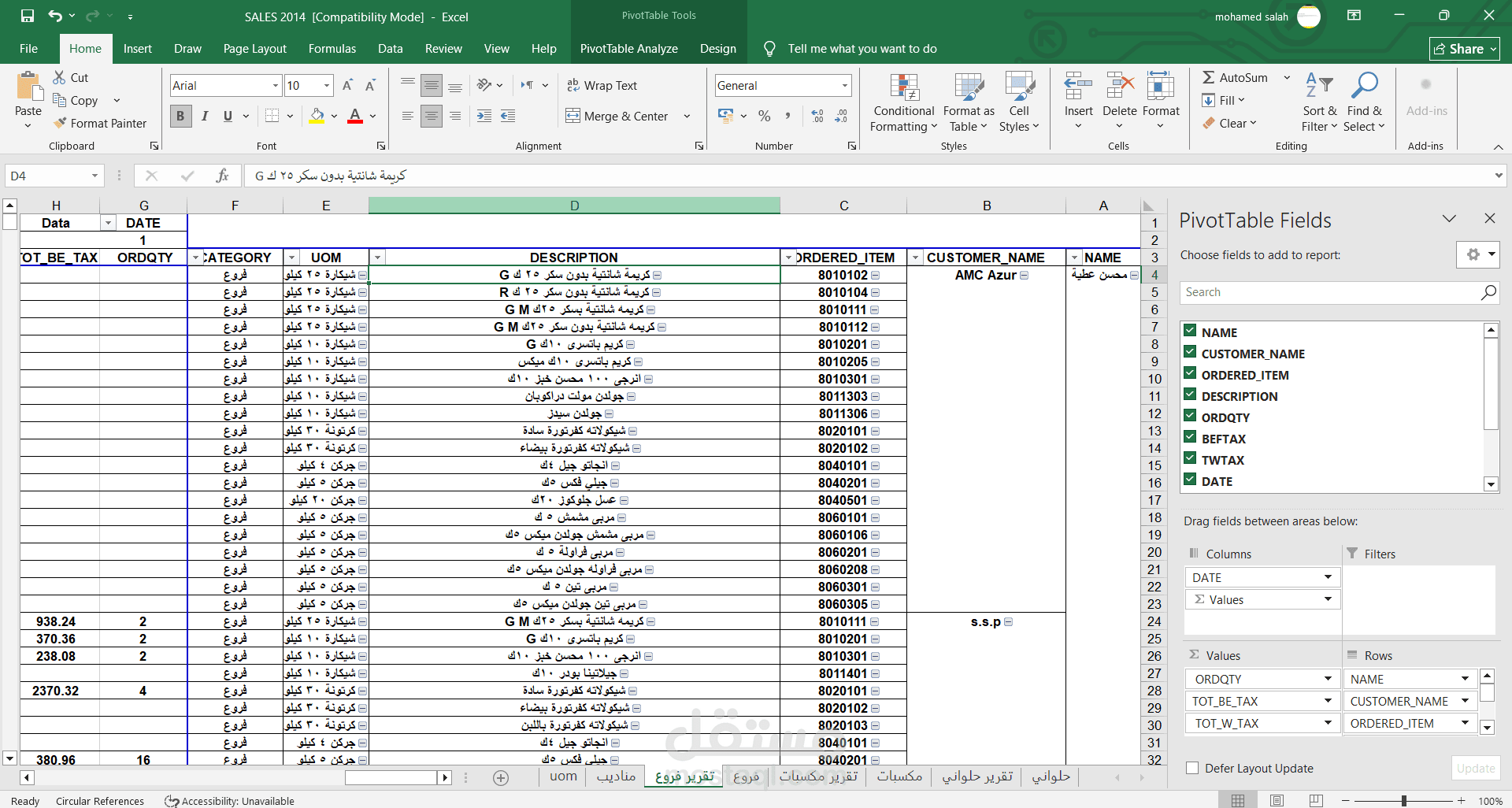Open the Name Box dropdown arrow

click(x=94, y=176)
